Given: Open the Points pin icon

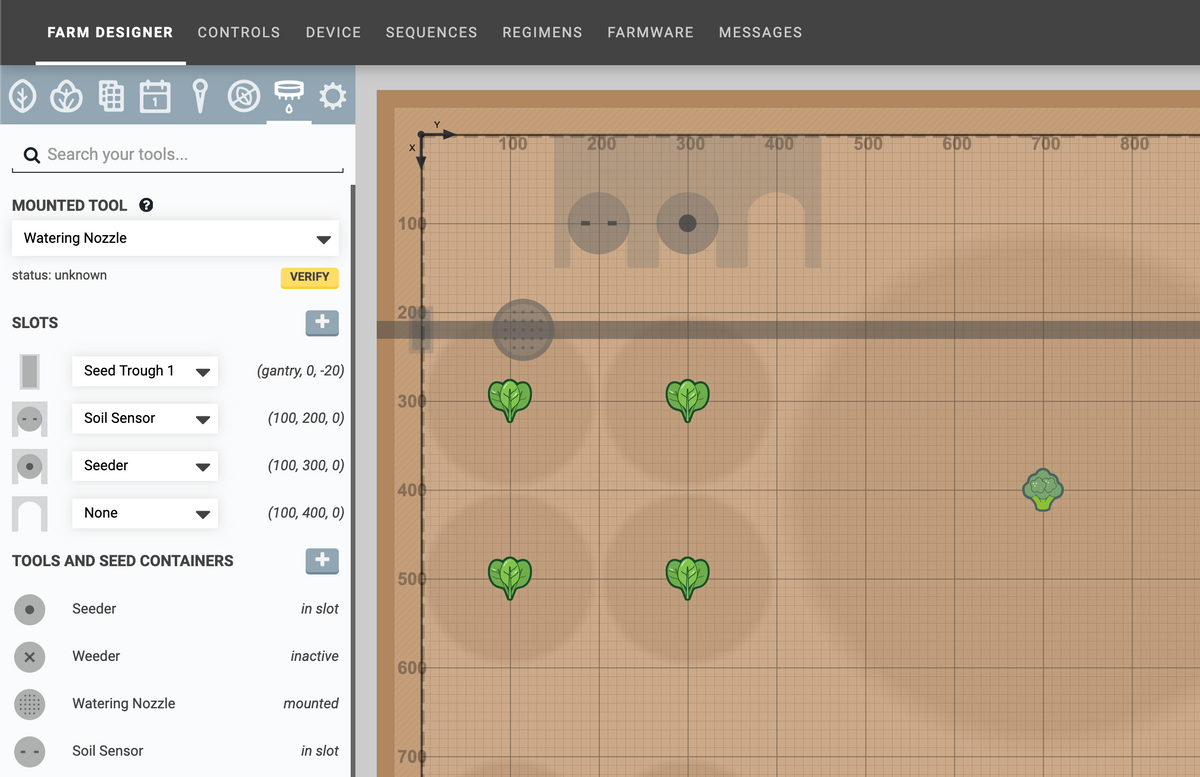Looking at the screenshot, I should (200, 96).
